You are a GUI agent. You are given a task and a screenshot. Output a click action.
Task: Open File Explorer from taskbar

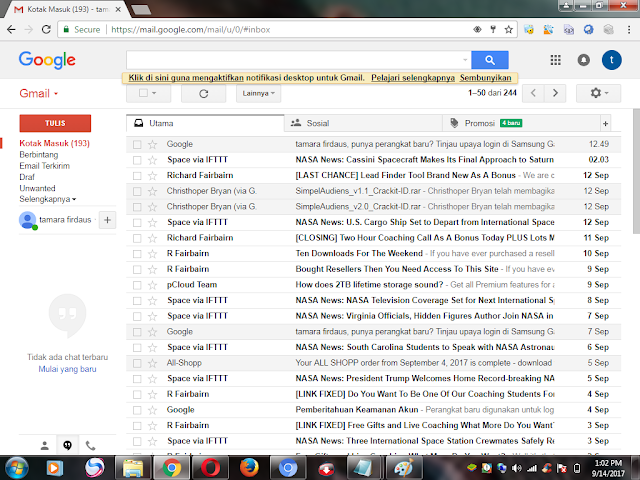click(x=133, y=468)
